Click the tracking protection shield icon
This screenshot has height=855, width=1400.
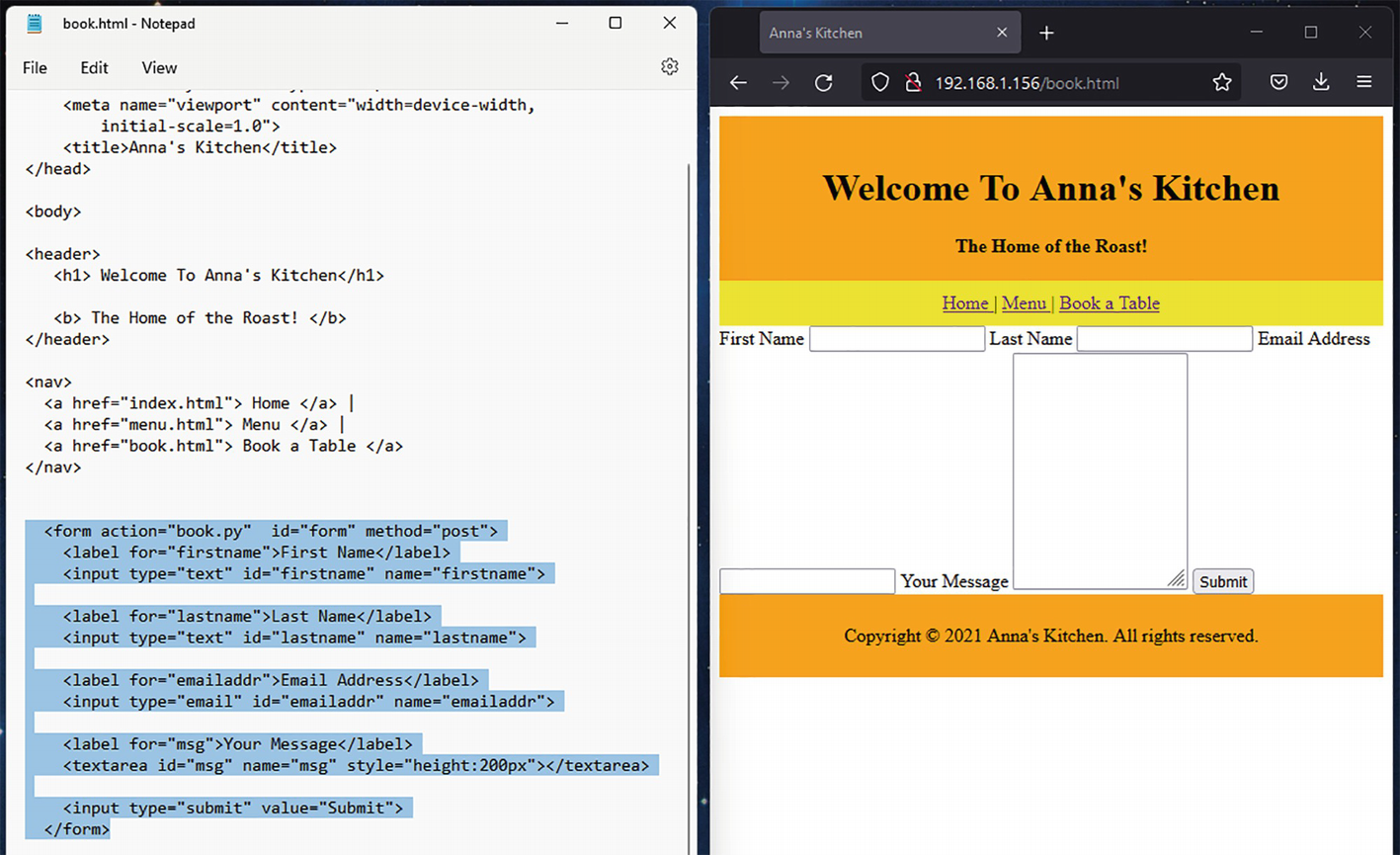tap(880, 83)
